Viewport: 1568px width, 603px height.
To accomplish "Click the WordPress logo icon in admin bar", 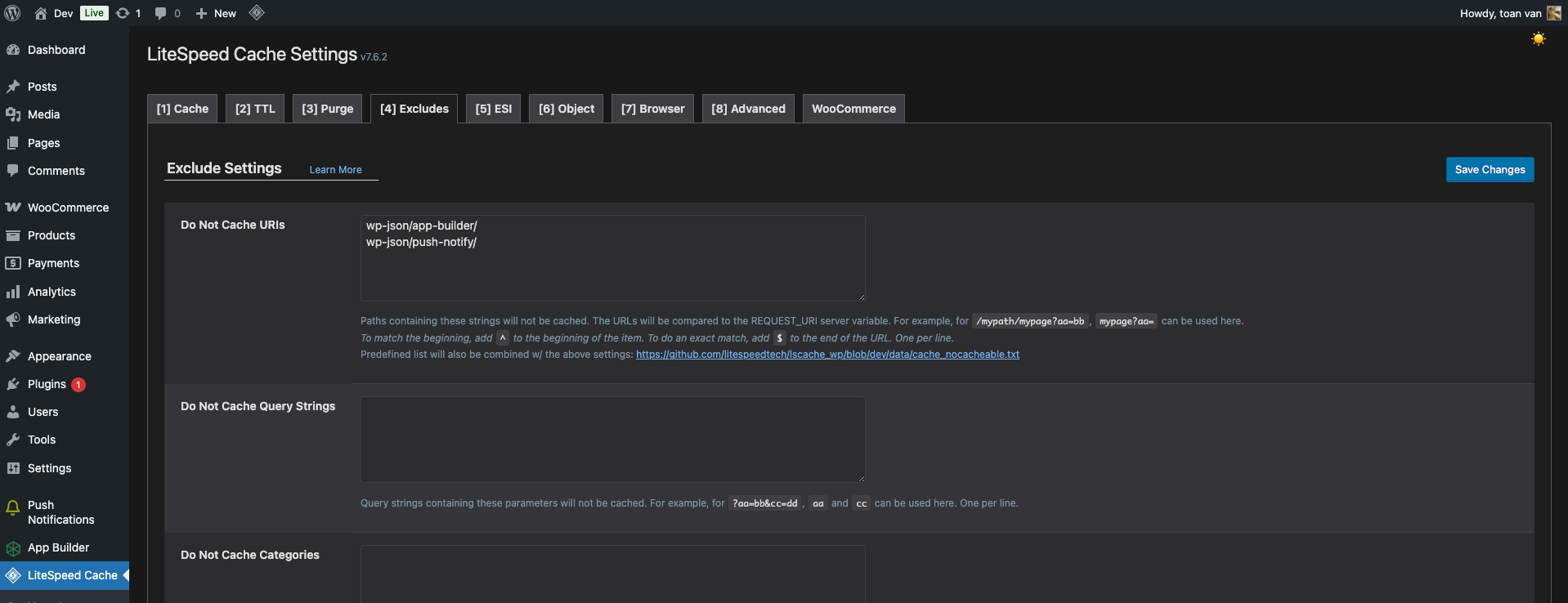I will coord(12,13).
